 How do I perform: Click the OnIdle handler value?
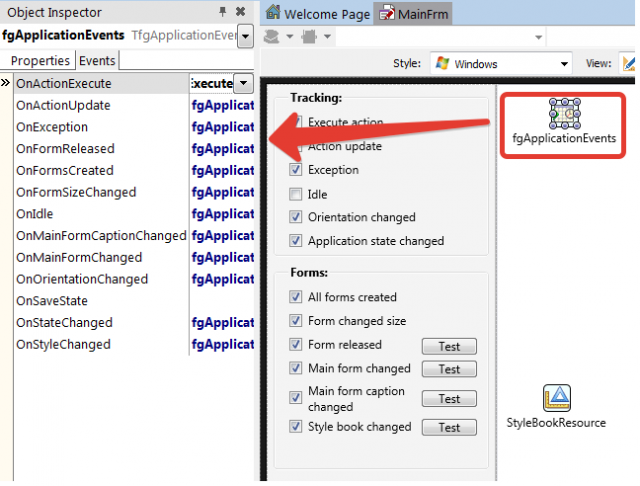click(222, 214)
